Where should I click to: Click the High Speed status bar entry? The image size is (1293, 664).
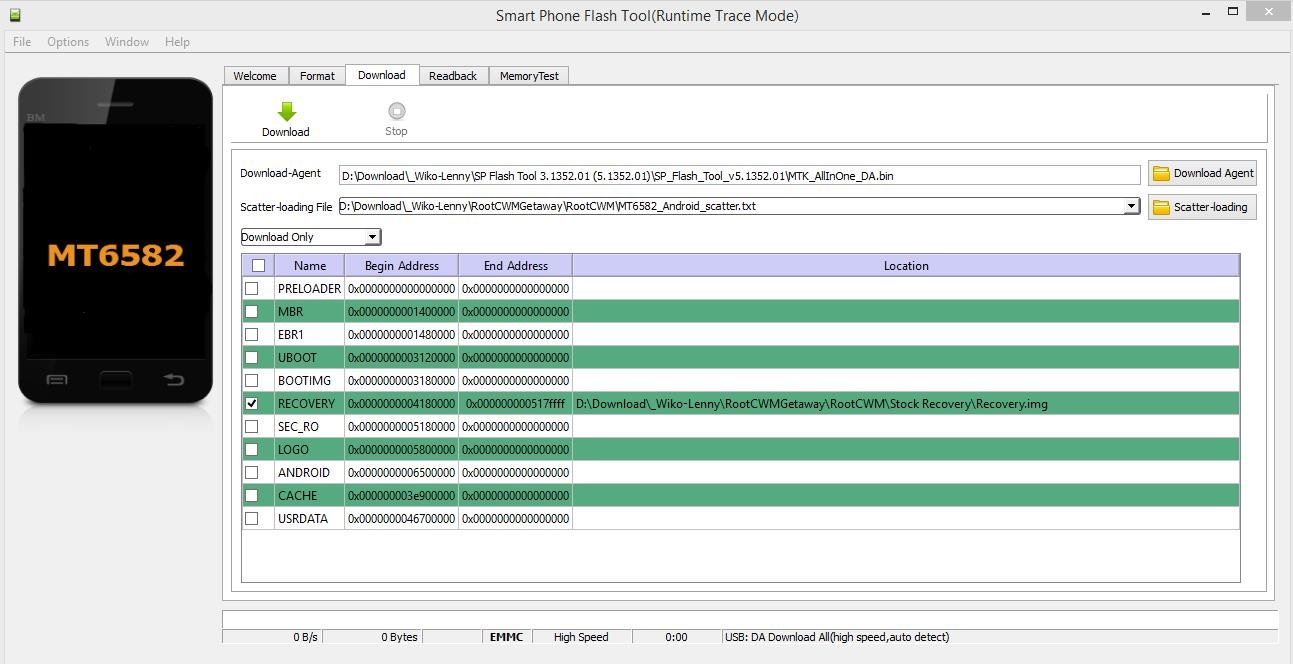click(x=581, y=637)
